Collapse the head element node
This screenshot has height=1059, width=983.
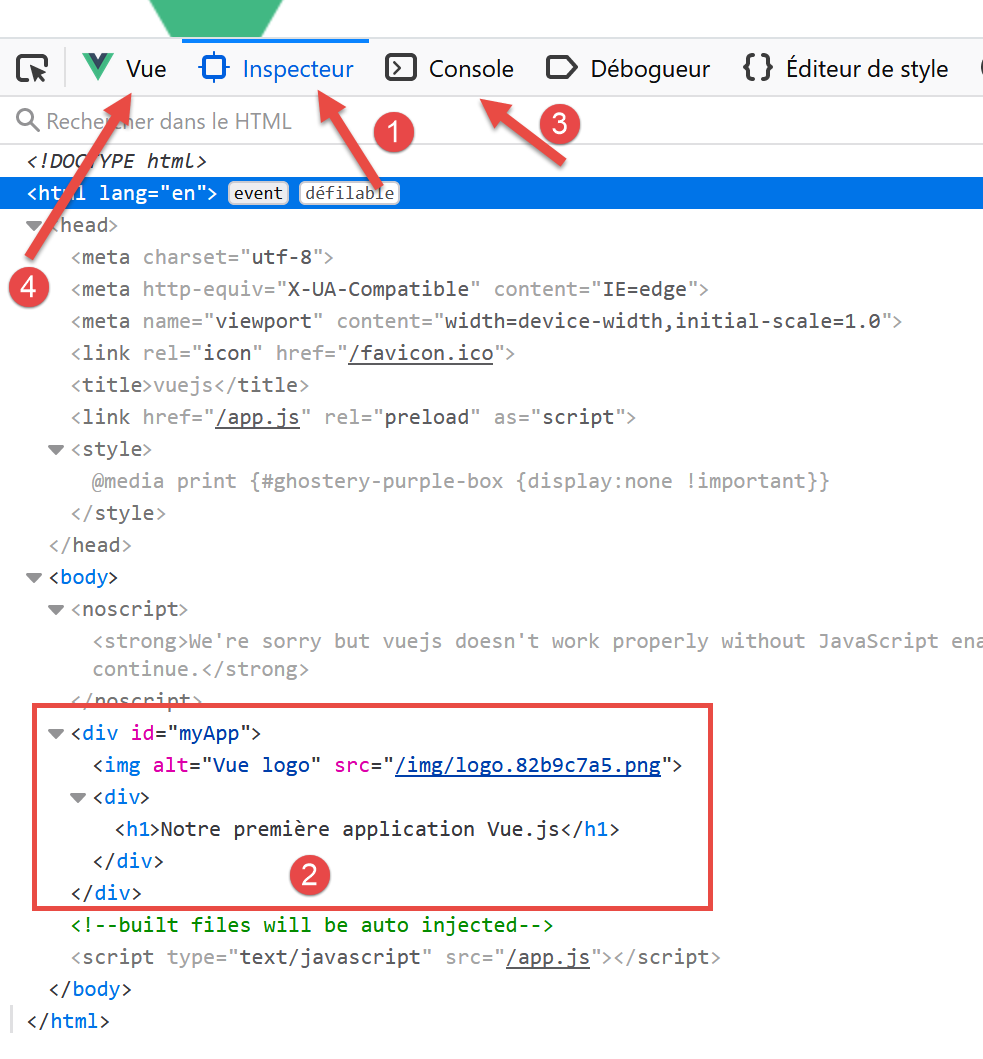coord(35,226)
